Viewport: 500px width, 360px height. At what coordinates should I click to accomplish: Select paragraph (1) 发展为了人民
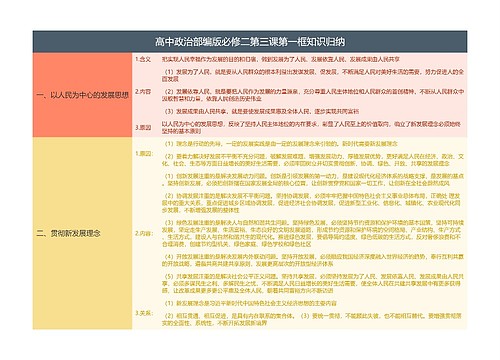[x=313, y=75]
